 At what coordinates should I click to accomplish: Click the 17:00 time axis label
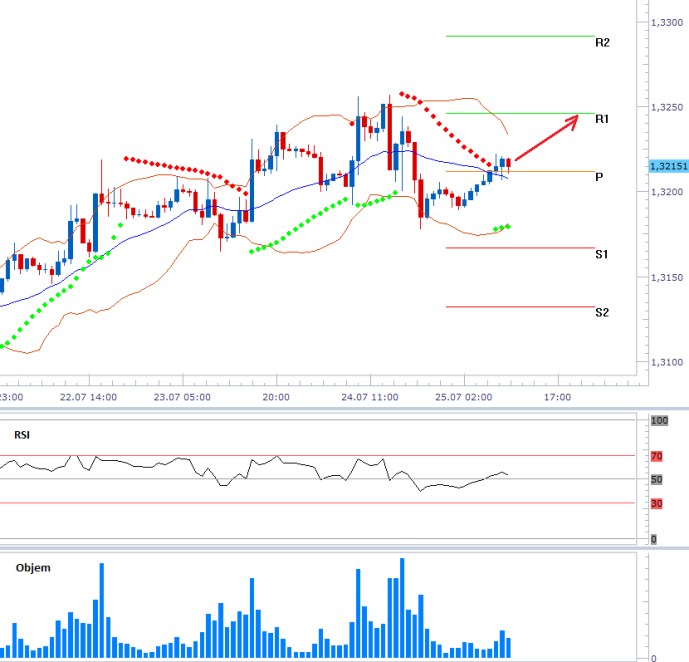[x=557, y=397]
